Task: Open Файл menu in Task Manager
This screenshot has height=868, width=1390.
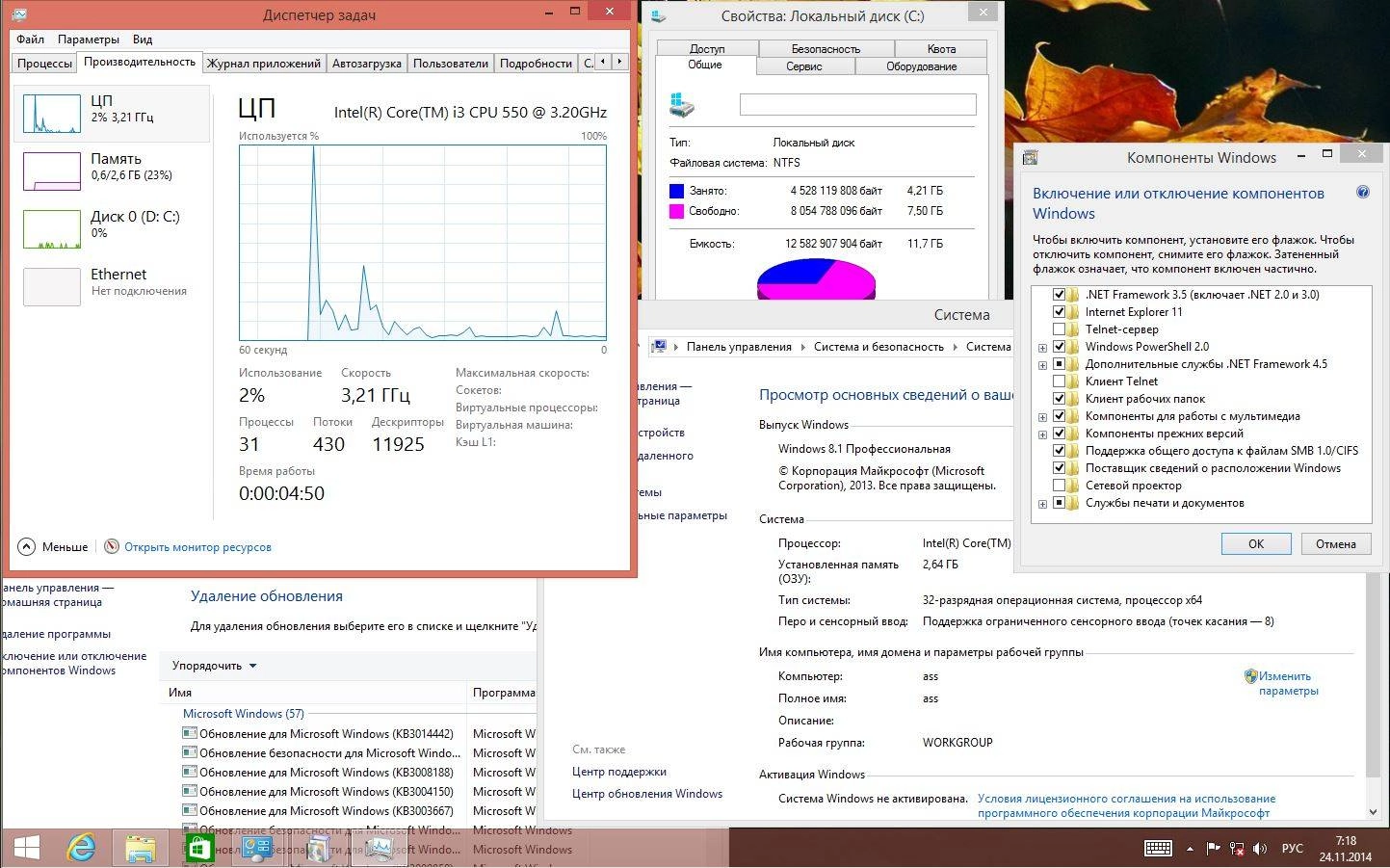Action: 30,39
